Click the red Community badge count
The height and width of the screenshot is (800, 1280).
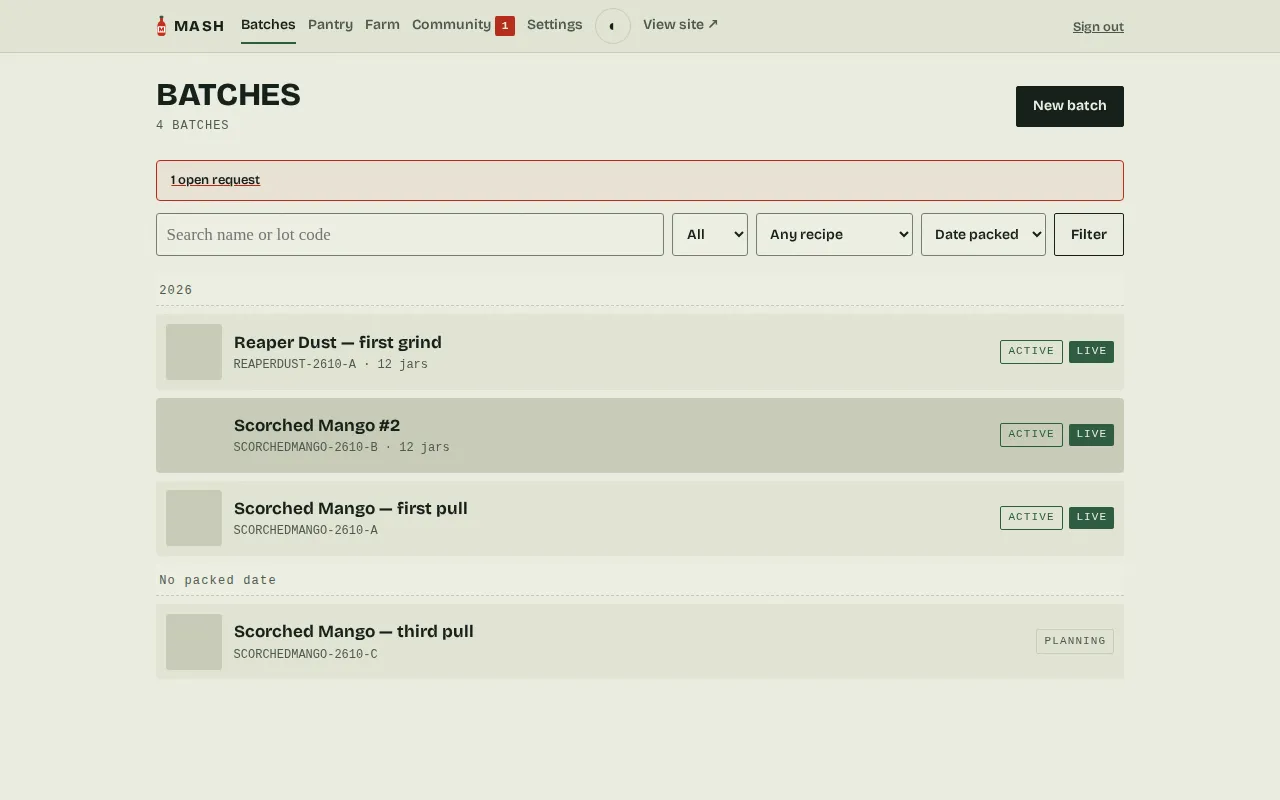[505, 26]
